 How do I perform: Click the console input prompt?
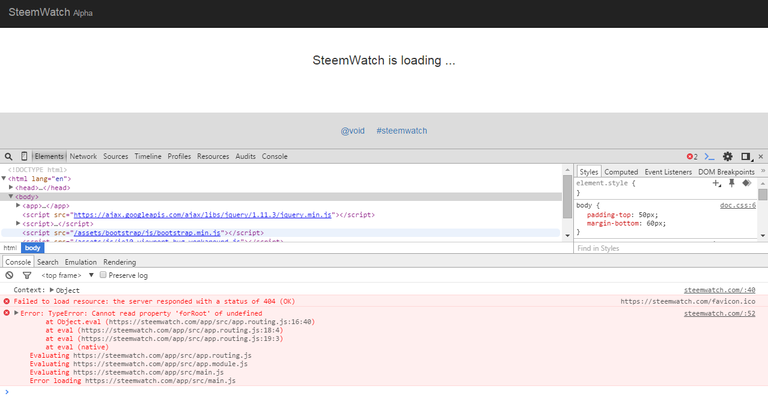384,391
